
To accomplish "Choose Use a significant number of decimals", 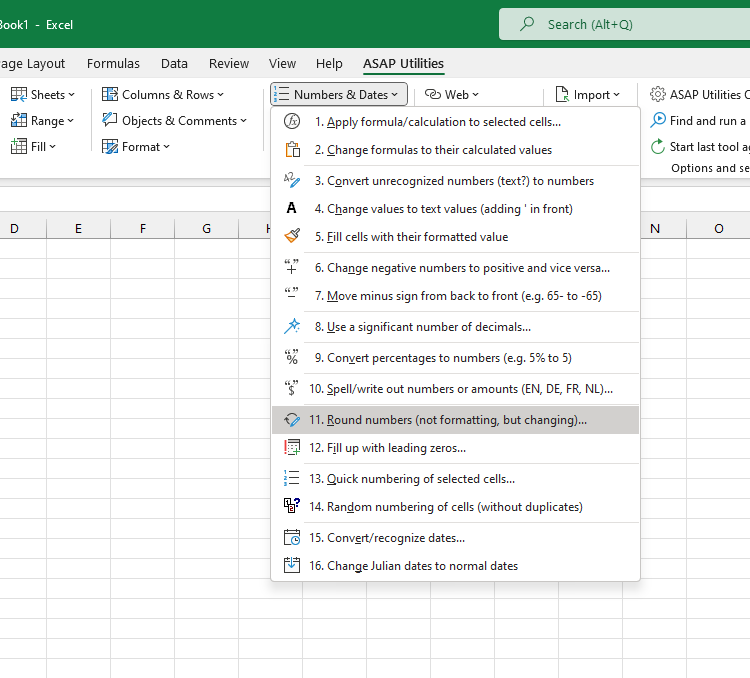I will coord(455,326).
